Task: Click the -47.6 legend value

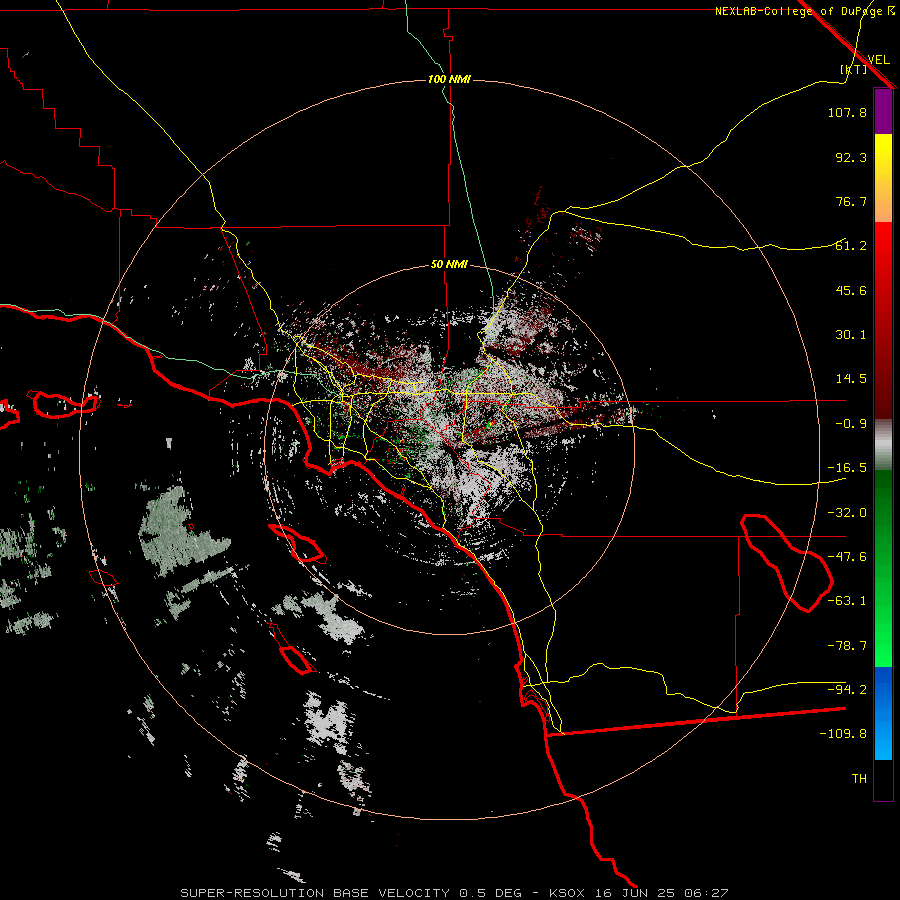Action: [x=847, y=557]
